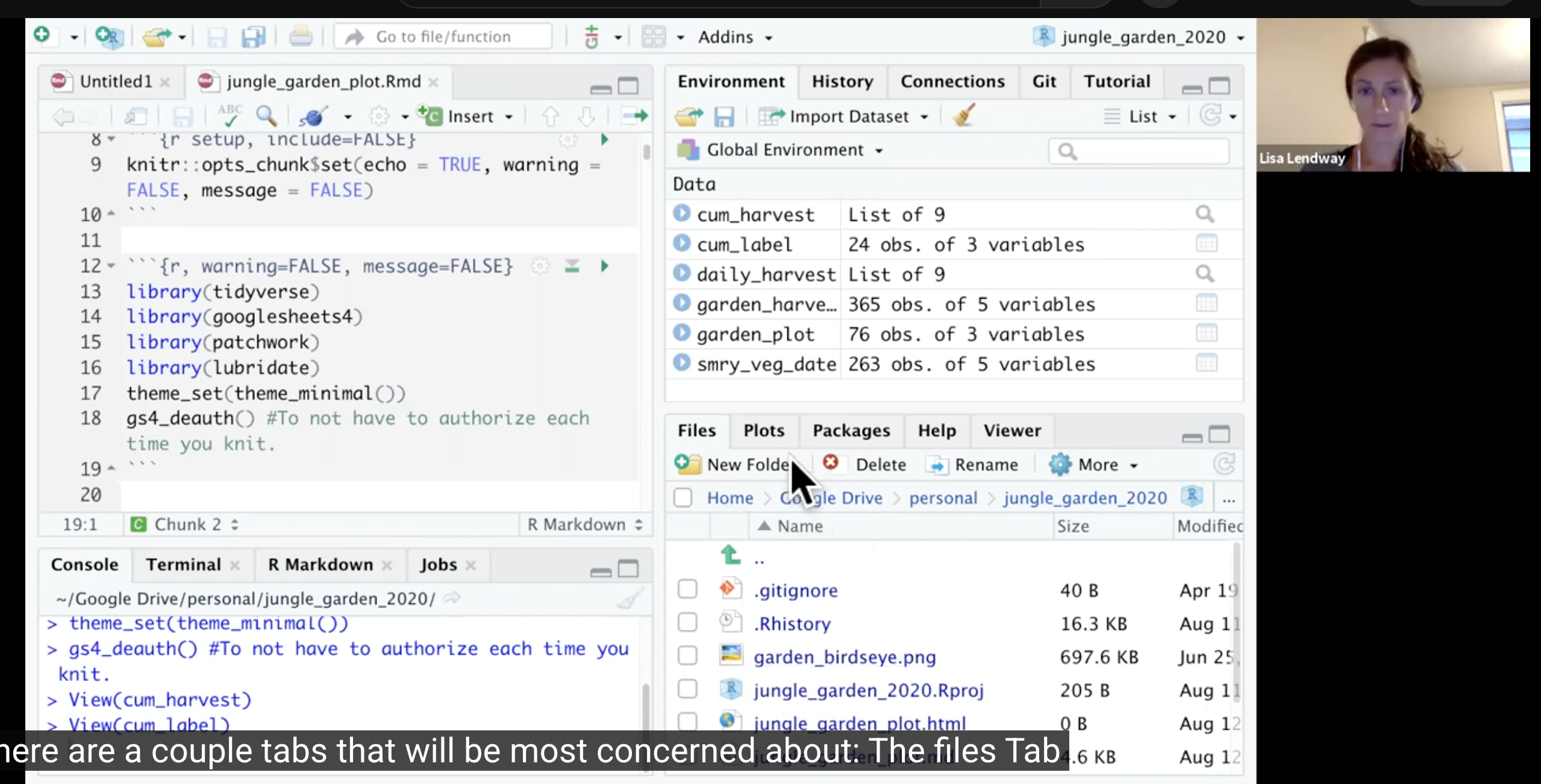Click Home in the path breadcrumb
The width and height of the screenshot is (1541, 784).
(730, 497)
